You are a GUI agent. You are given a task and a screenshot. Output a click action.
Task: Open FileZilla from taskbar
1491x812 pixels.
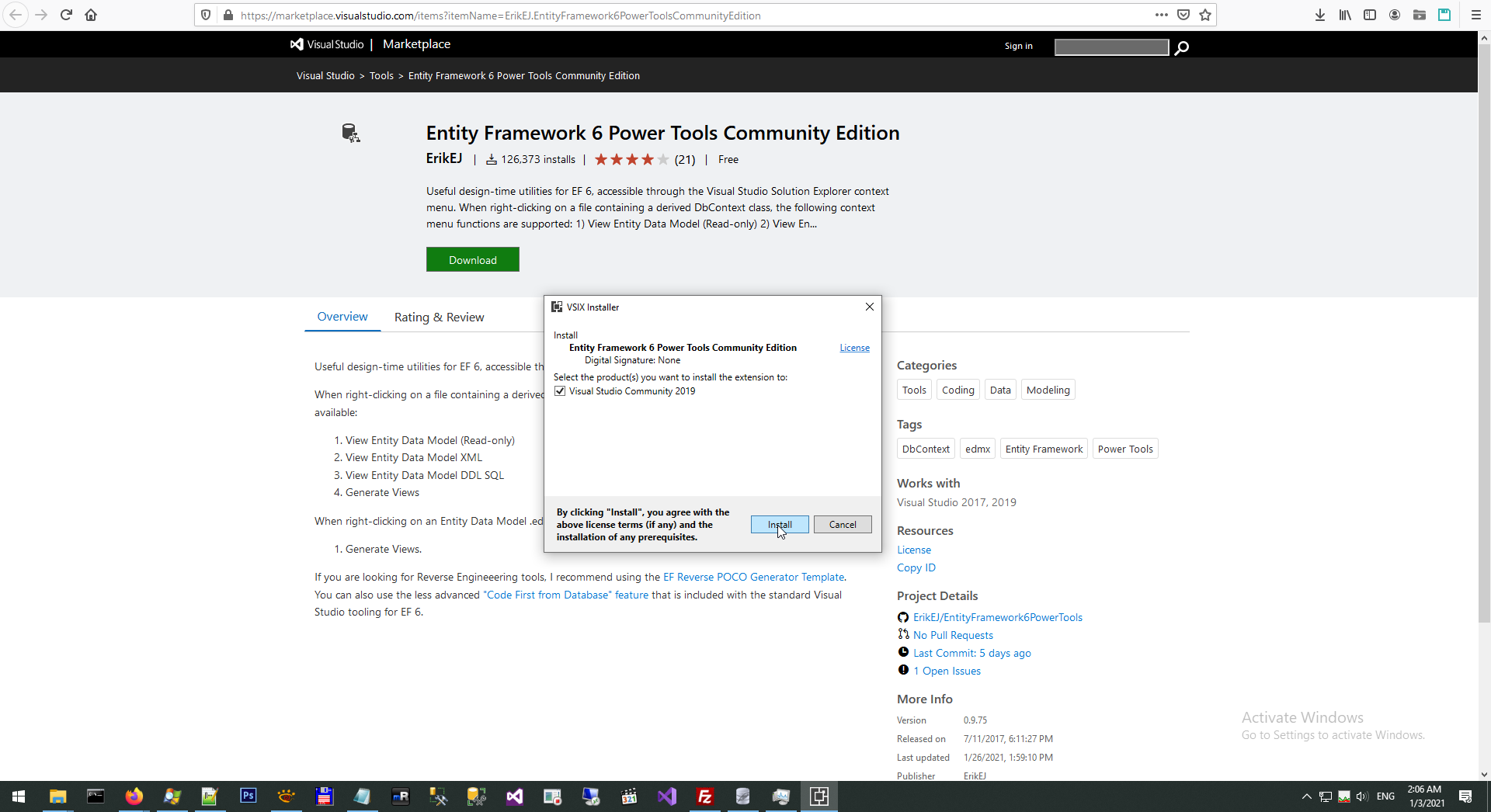[x=704, y=796]
